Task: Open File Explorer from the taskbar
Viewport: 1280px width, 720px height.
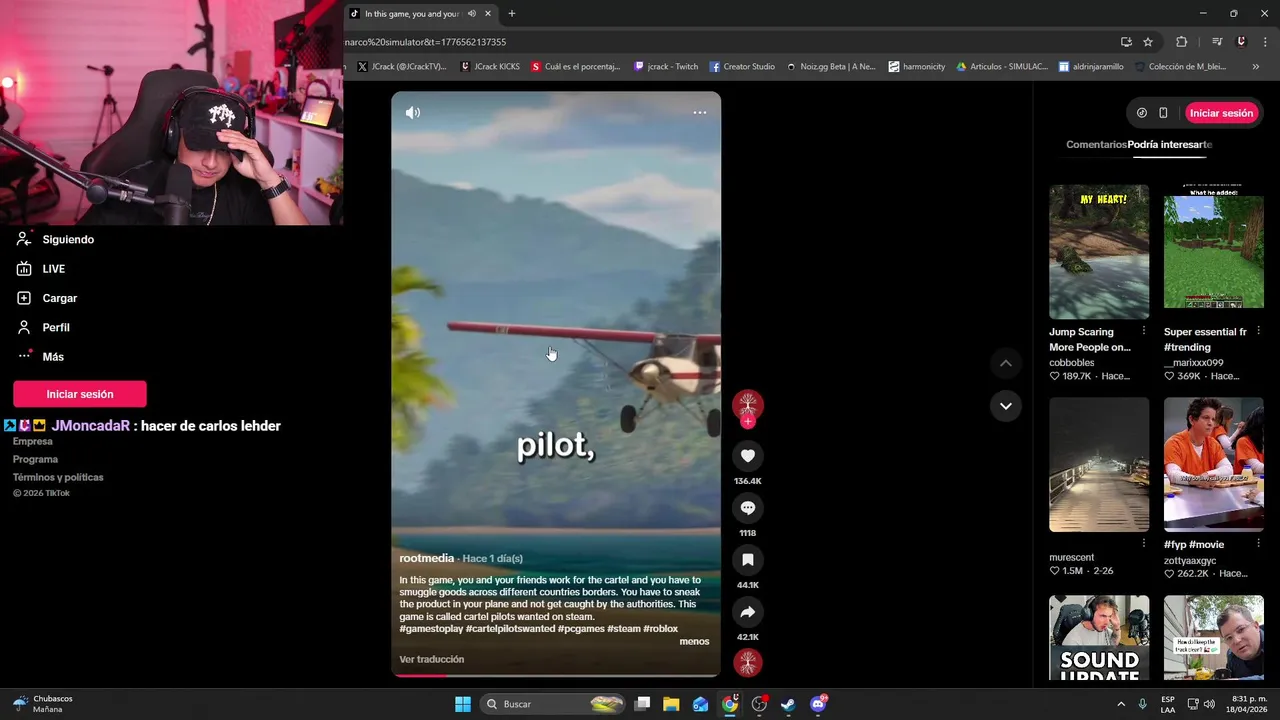Action: (671, 704)
